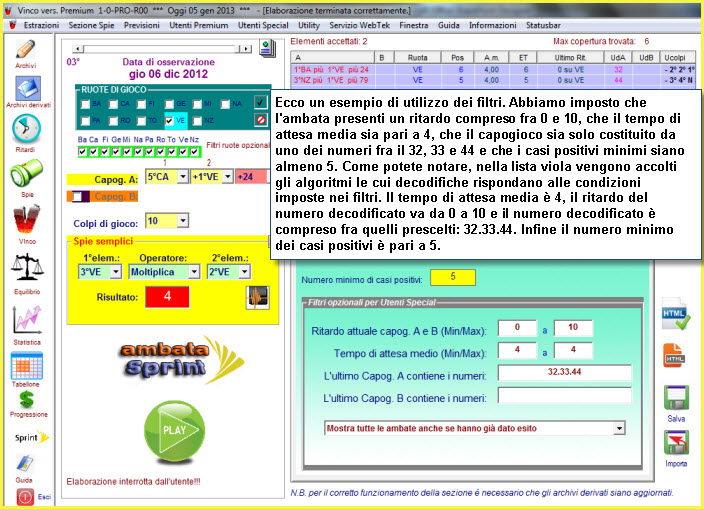The height and width of the screenshot is (509, 704).
Task: Open the Statusbar menu
Action: pos(543,26)
